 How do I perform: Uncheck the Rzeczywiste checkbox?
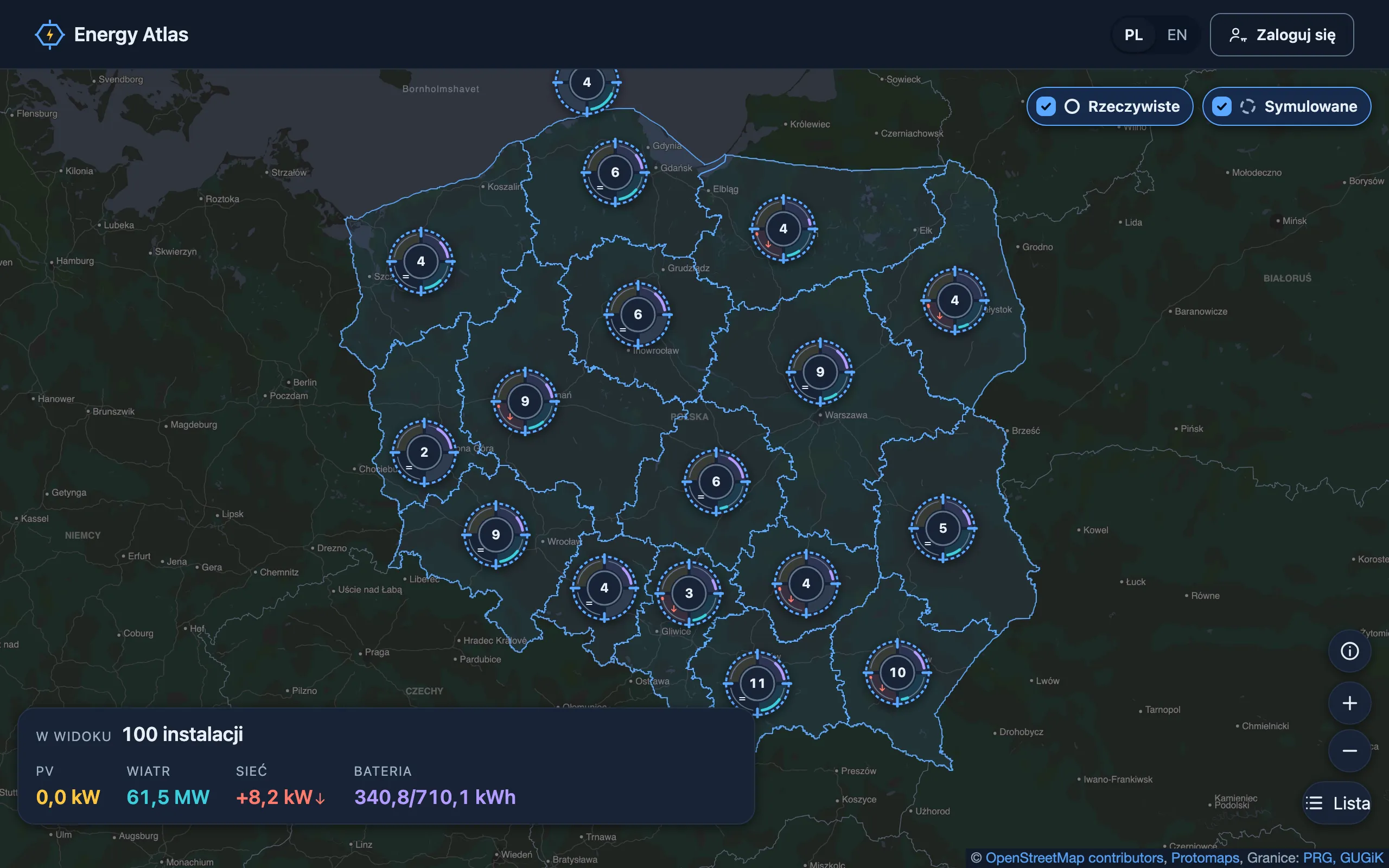[x=1046, y=106]
